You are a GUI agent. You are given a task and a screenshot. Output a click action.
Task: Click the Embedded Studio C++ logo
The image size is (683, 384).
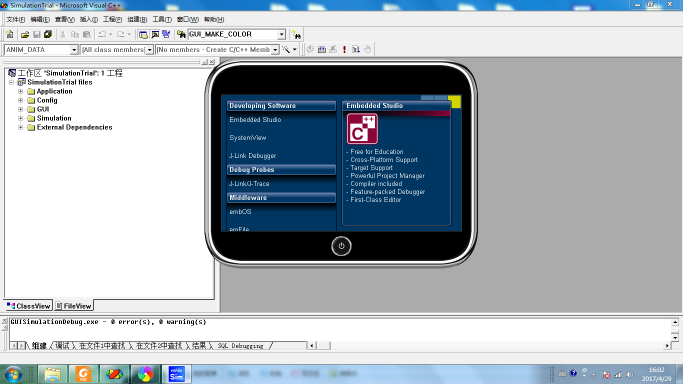tap(362, 129)
